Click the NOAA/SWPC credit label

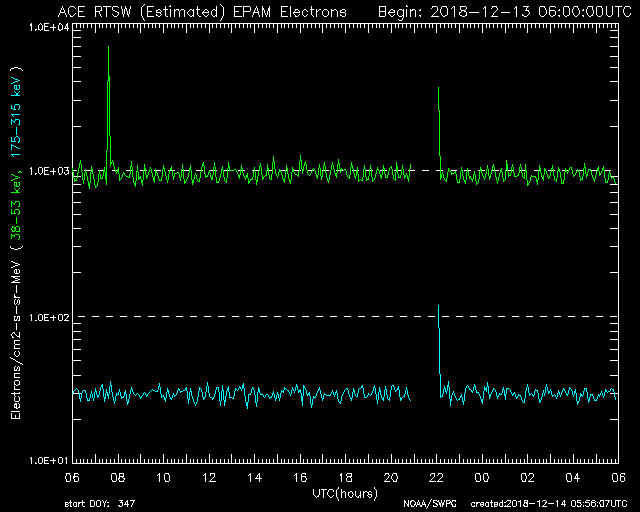pos(426,504)
